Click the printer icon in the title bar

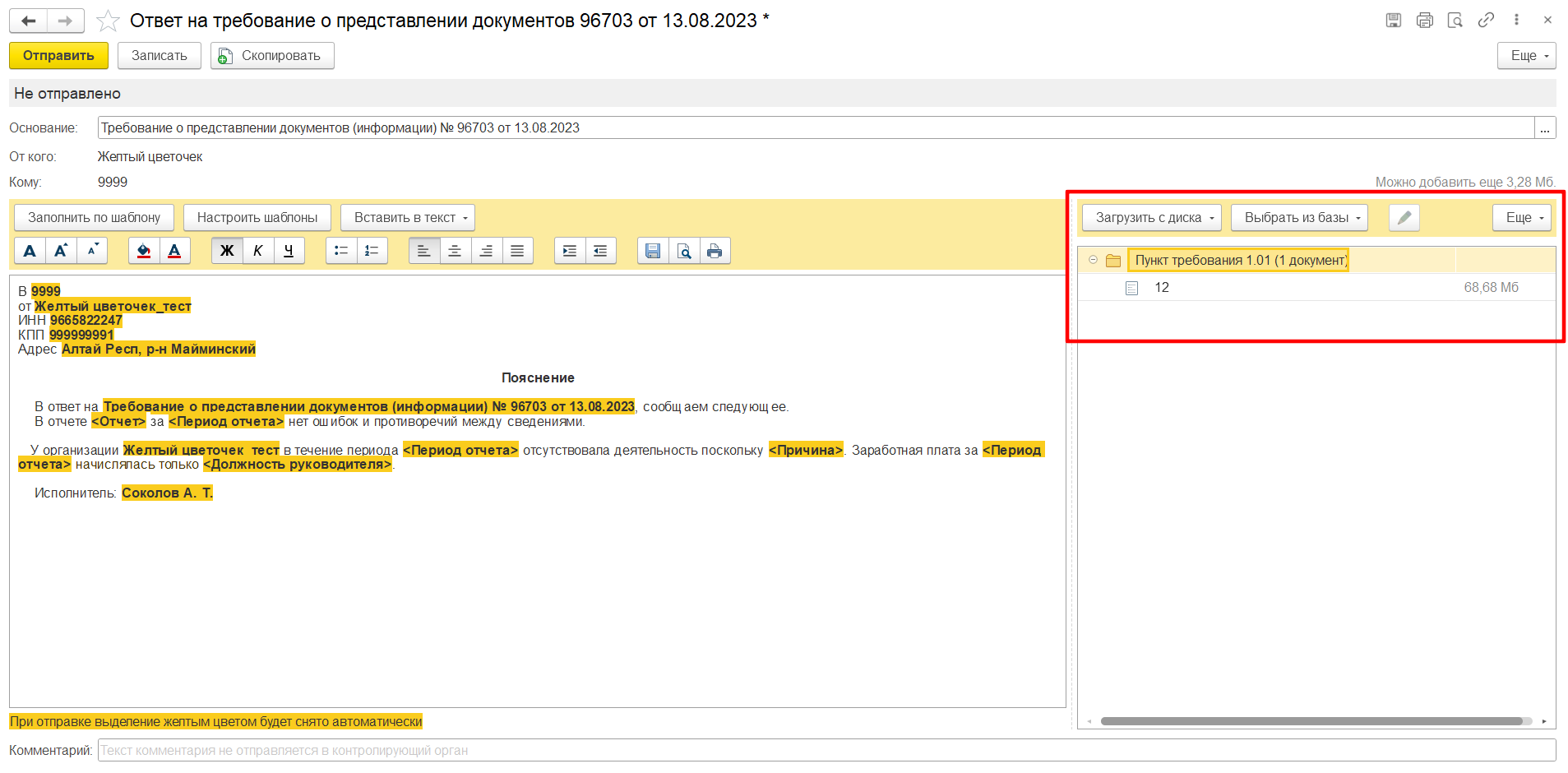coord(1424,20)
